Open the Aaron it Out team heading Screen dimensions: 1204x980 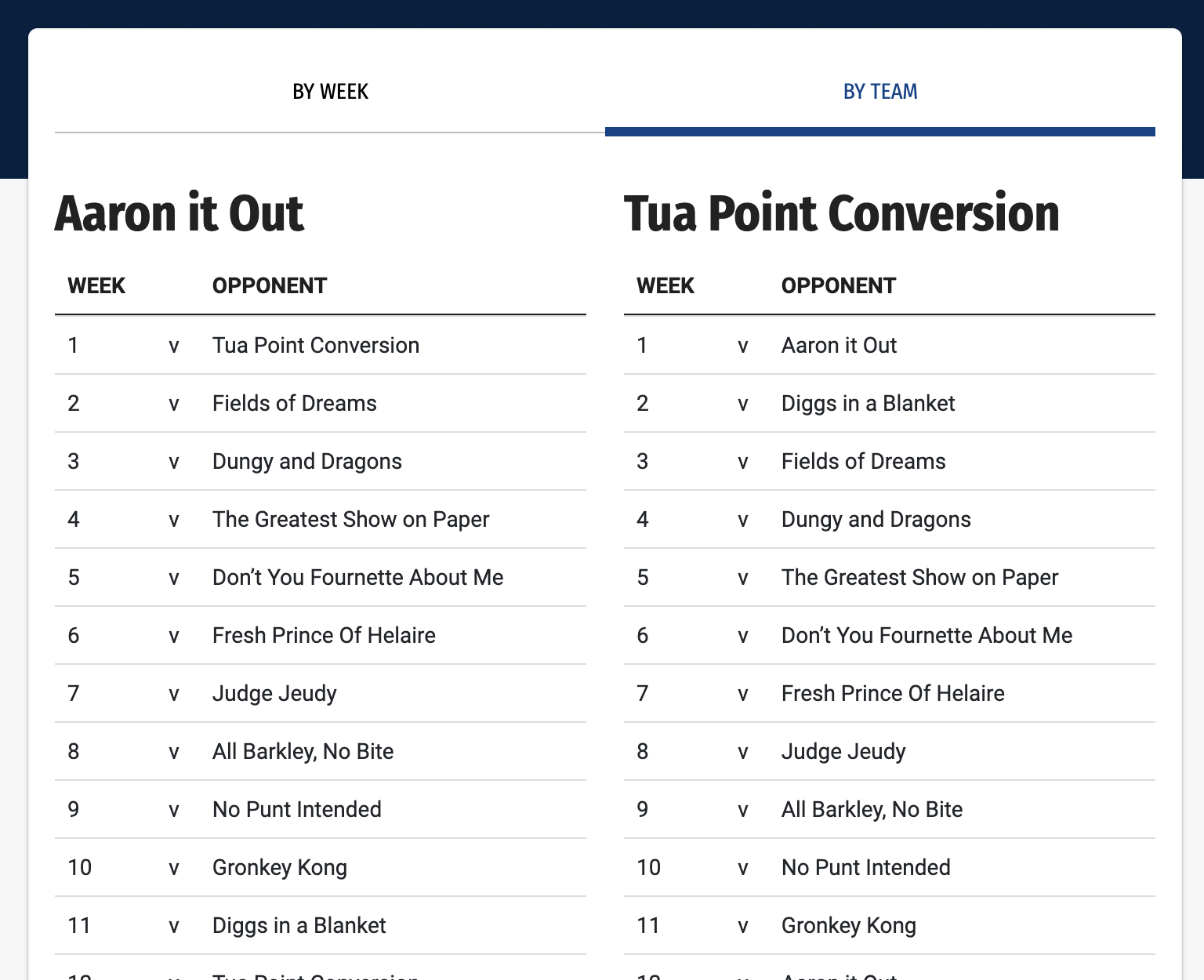pyautogui.click(x=180, y=212)
